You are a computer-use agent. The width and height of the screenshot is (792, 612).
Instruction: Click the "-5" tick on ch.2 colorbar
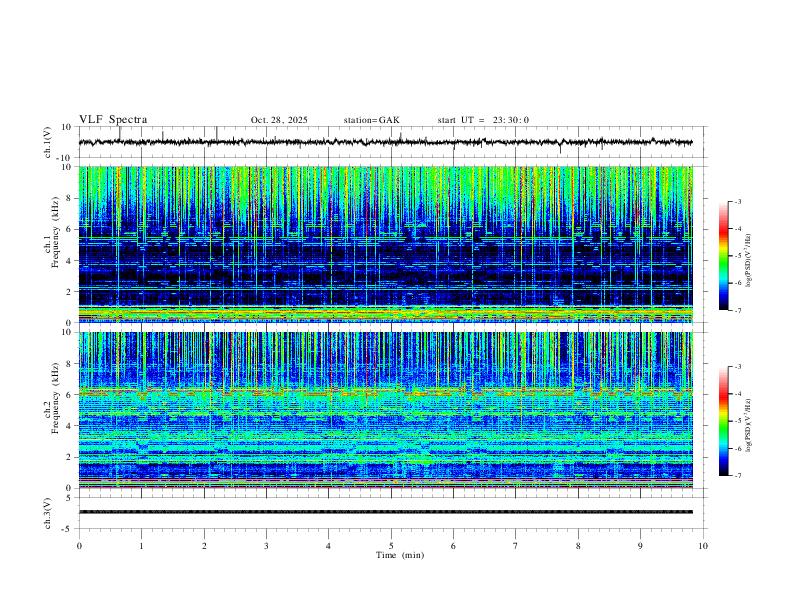tap(737, 421)
